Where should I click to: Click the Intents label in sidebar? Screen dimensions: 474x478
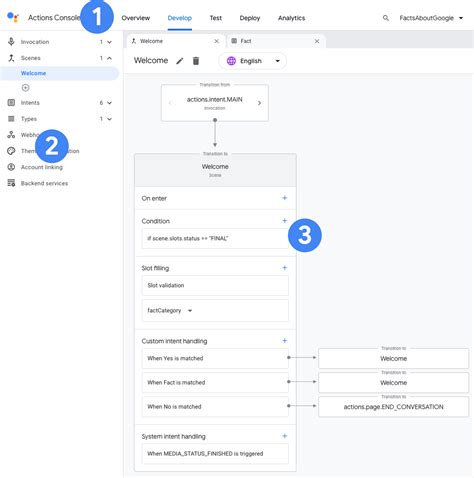click(30, 103)
